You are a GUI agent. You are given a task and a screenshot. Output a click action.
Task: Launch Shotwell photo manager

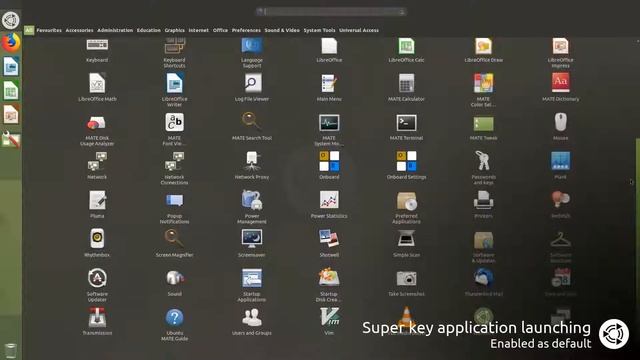pos(329,243)
